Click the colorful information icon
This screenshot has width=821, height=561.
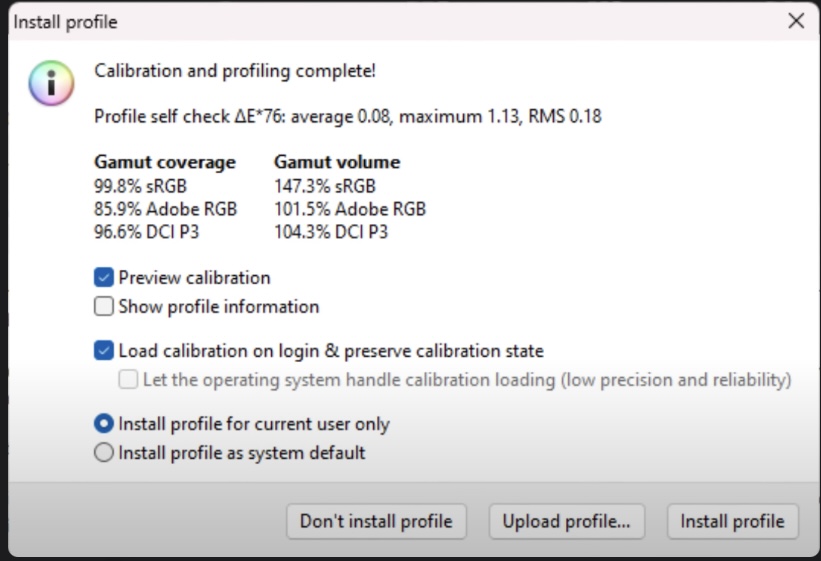51,82
